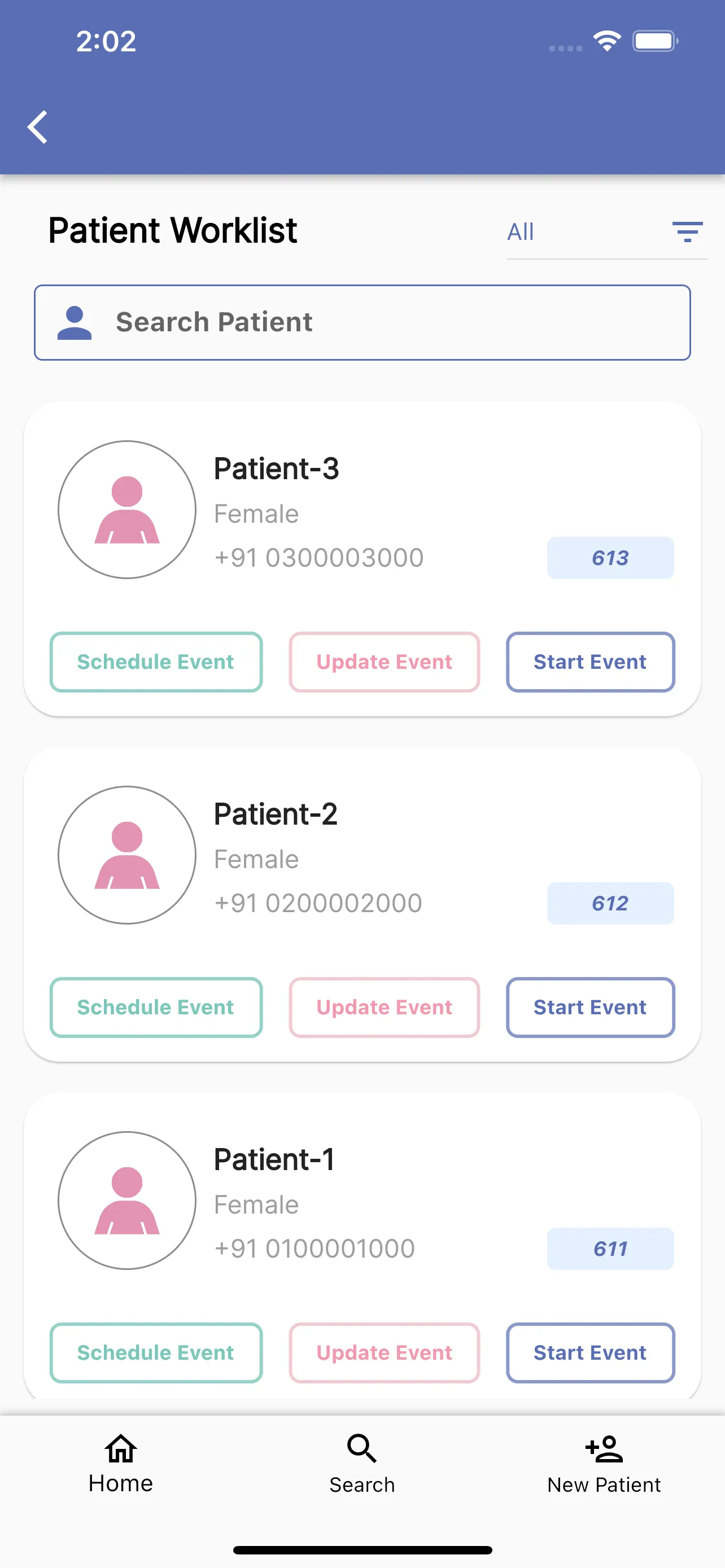Start Event for Patient-2
The width and height of the screenshot is (725, 1568).
(591, 1008)
